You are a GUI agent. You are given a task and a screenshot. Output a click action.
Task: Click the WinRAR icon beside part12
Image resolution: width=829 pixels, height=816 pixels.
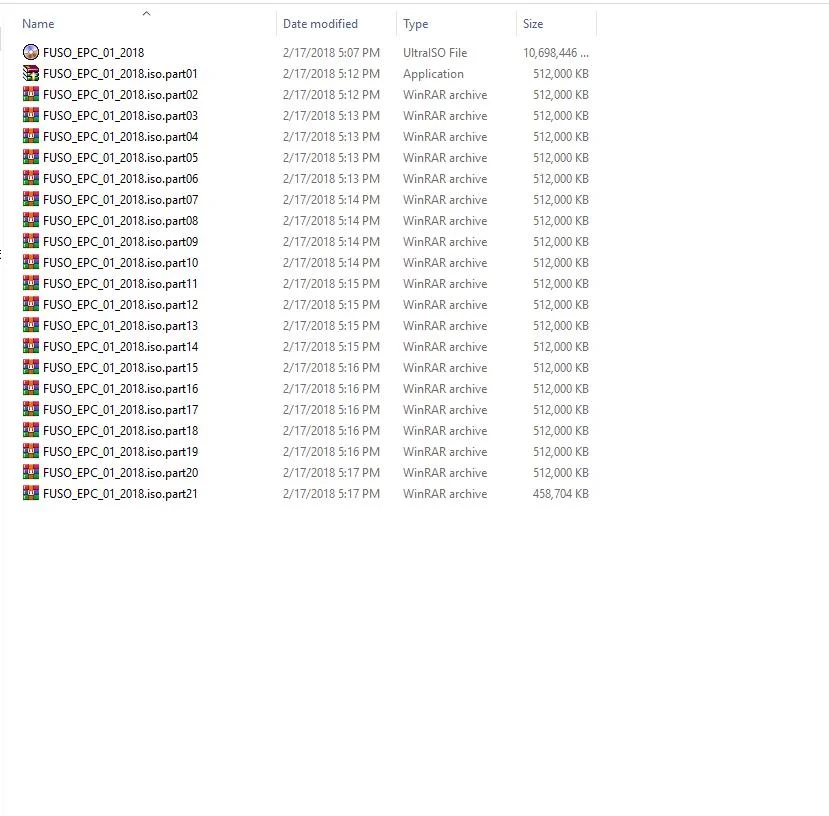[x=31, y=304]
